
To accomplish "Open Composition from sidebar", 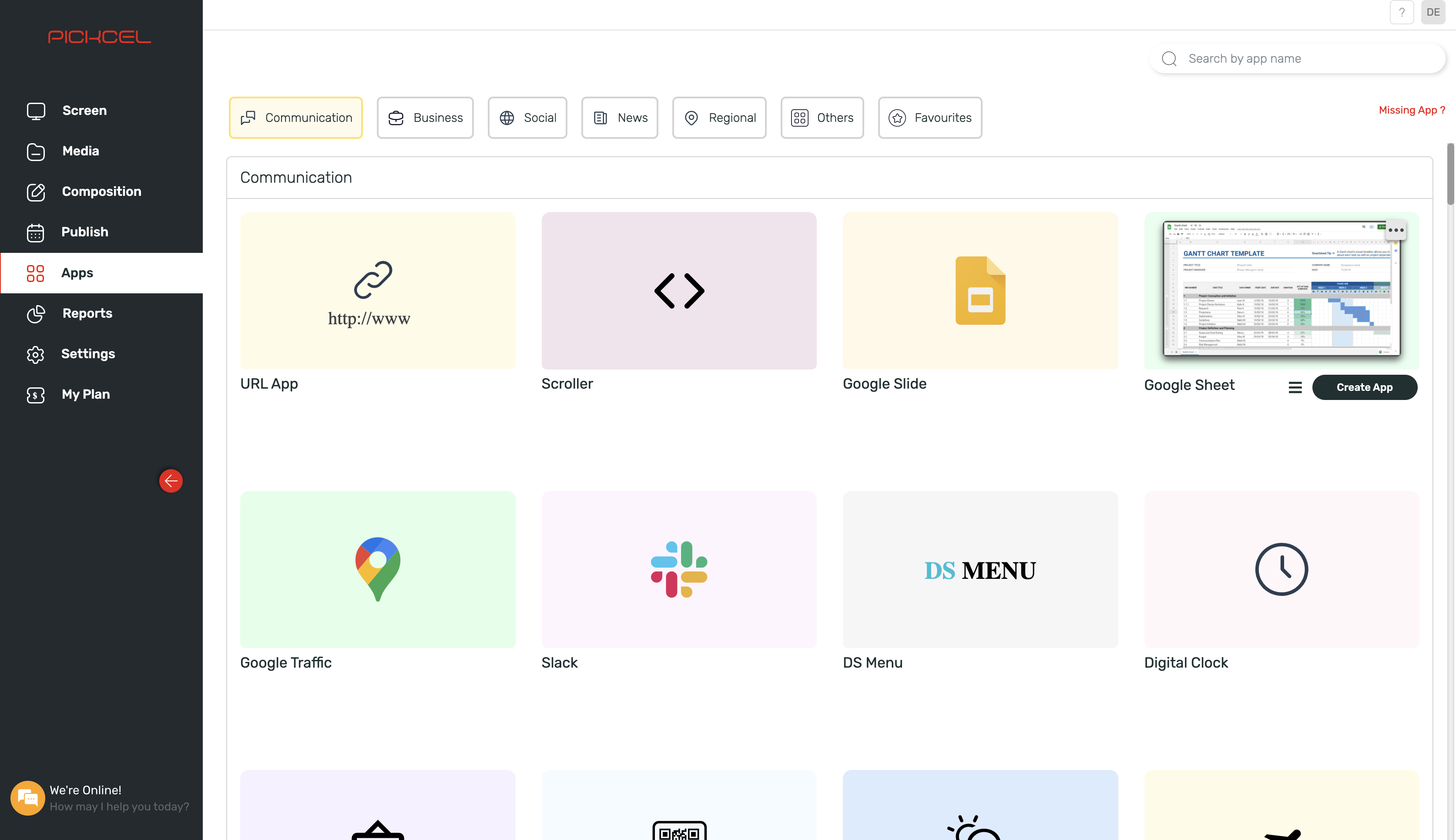I will [x=101, y=192].
